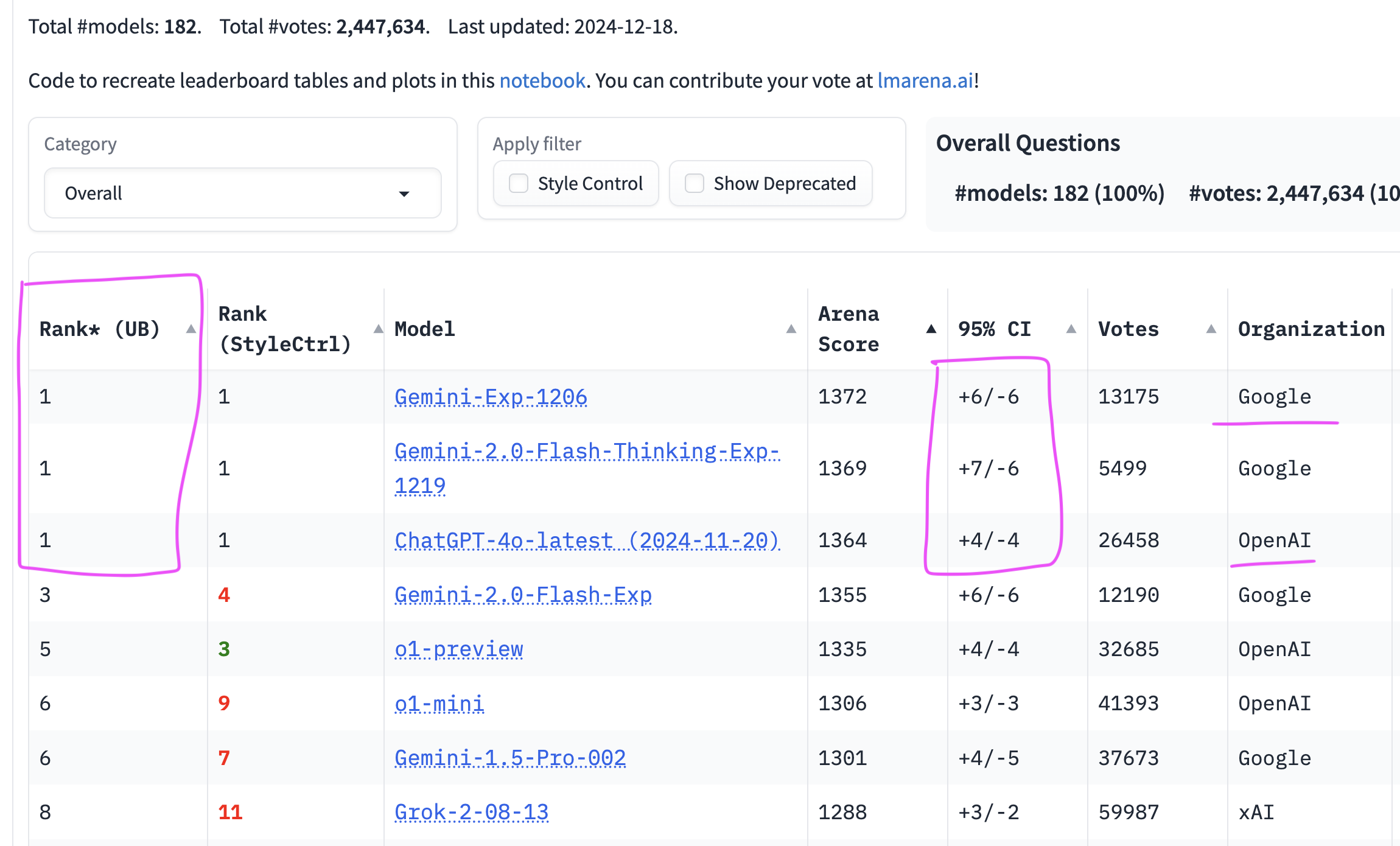The height and width of the screenshot is (846, 1400).
Task: Select Votes value 59987
Action: 1129,812
